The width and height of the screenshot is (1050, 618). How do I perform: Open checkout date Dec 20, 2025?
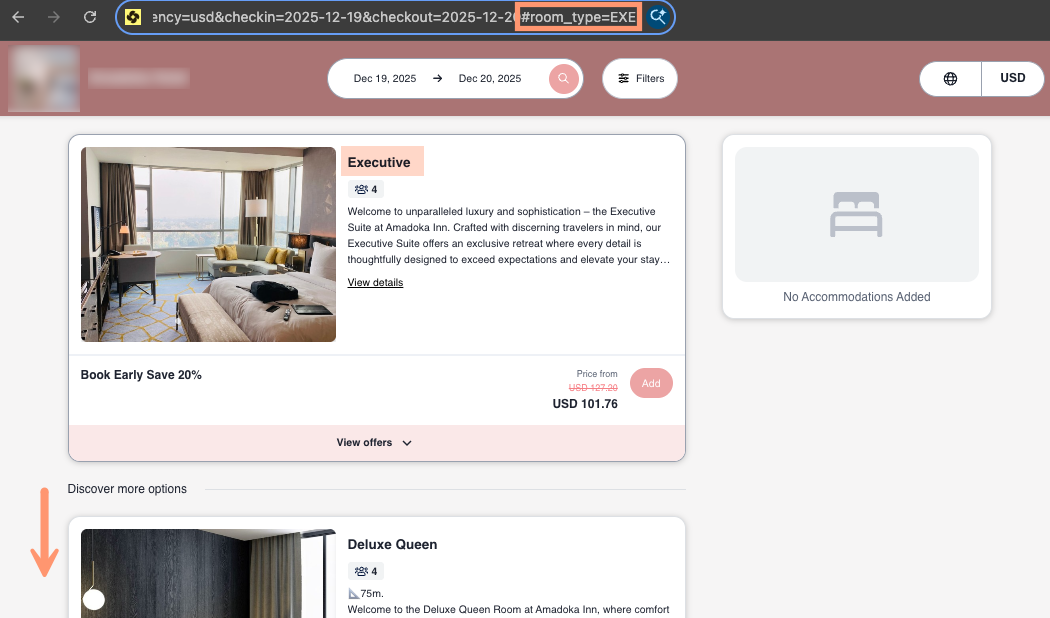pyautogui.click(x=490, y=78)
